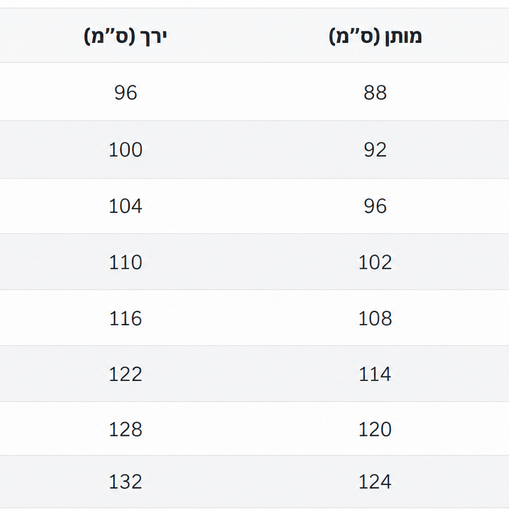Click waist value 124 cell
The height and width of the screenshot is (509, 509).
375,482
